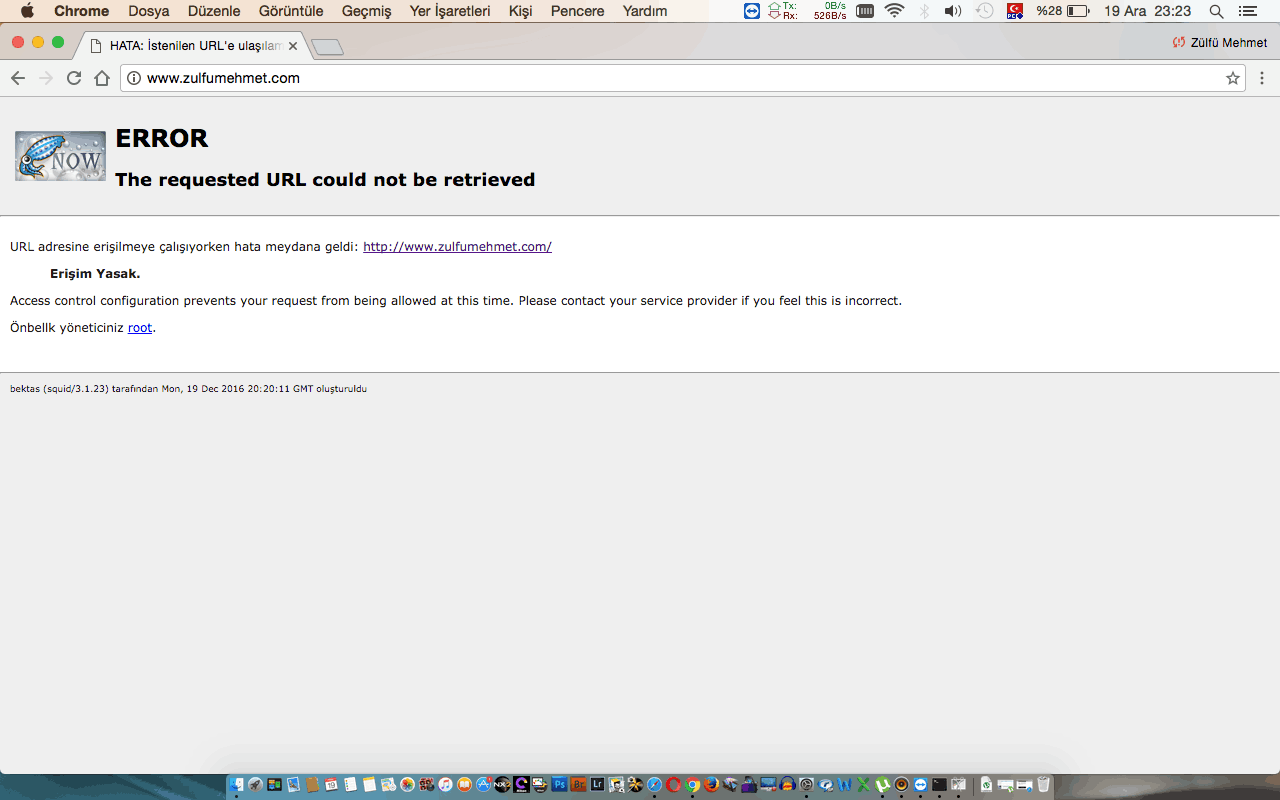Open Wi-Fi status in menu bar
1280x800 pixels.
[894, 11]
